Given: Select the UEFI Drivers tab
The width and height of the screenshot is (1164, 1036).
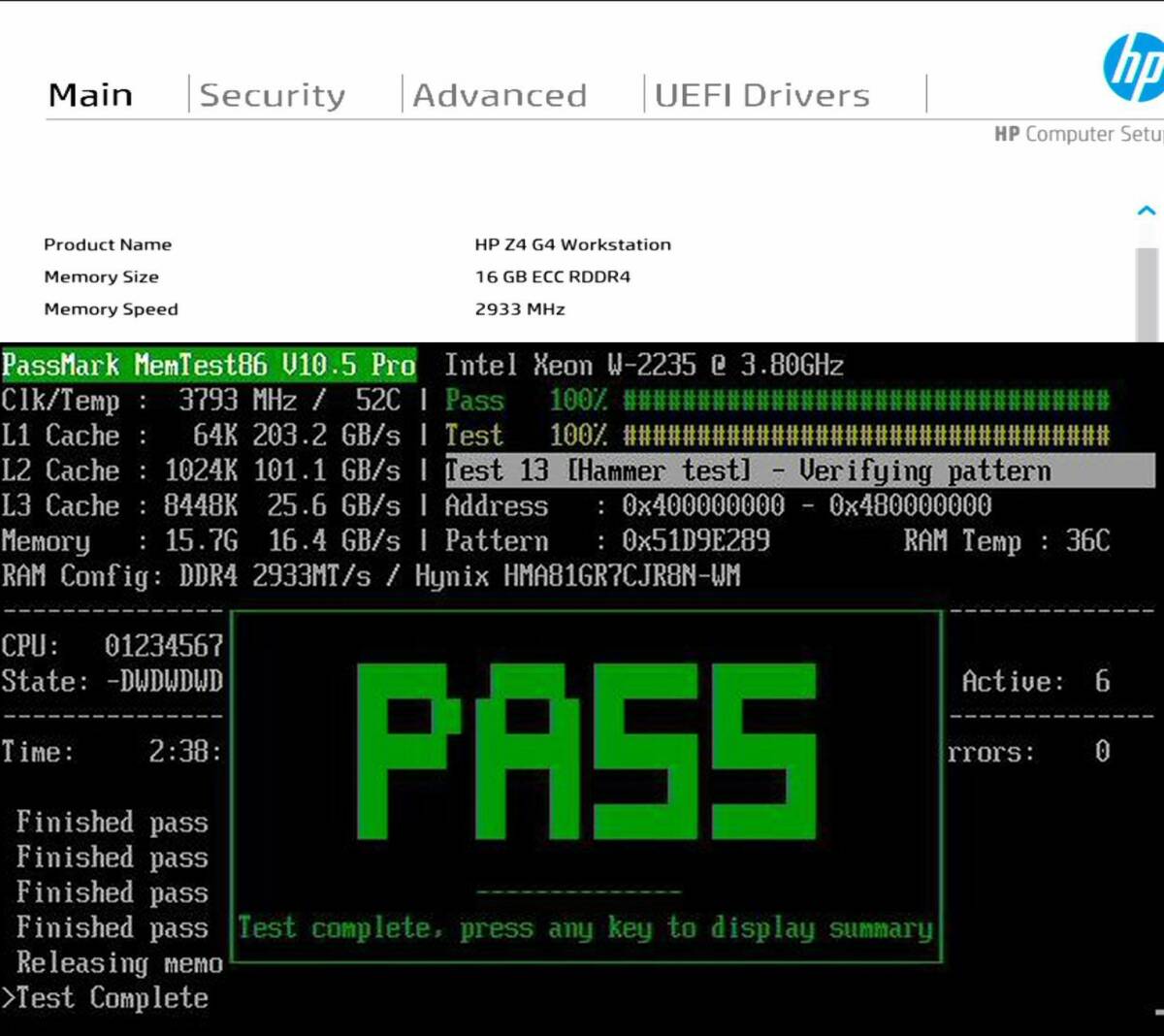Looking at the screenshot, I should 762,95.
